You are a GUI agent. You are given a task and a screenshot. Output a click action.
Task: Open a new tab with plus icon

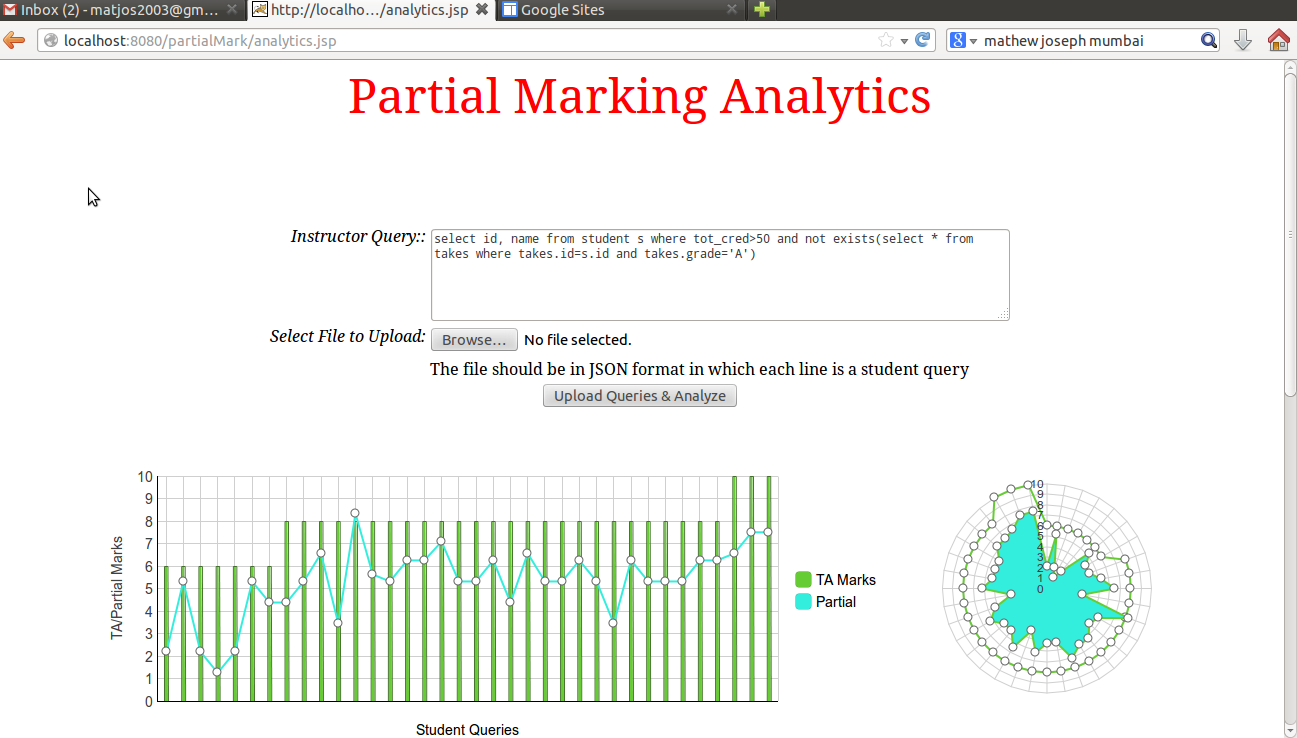click(762, 10)
